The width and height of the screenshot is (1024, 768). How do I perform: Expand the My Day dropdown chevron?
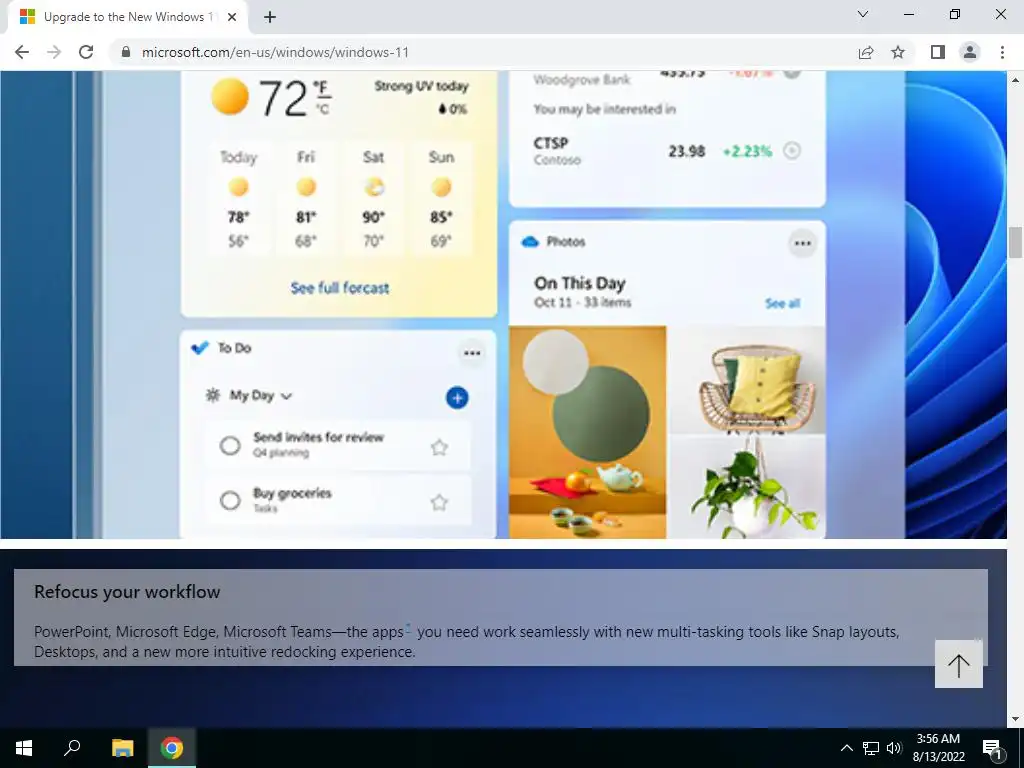coord(286,396)
